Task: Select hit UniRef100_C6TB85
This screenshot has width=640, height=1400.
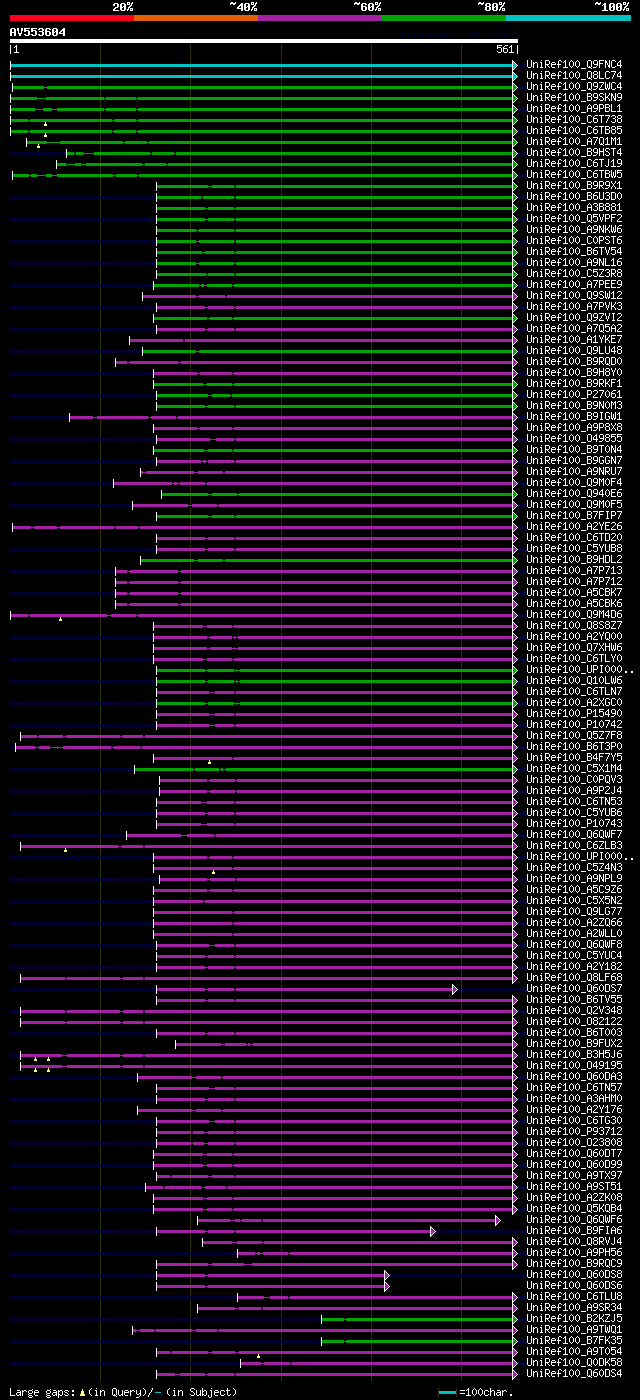Action: [574, 131]
